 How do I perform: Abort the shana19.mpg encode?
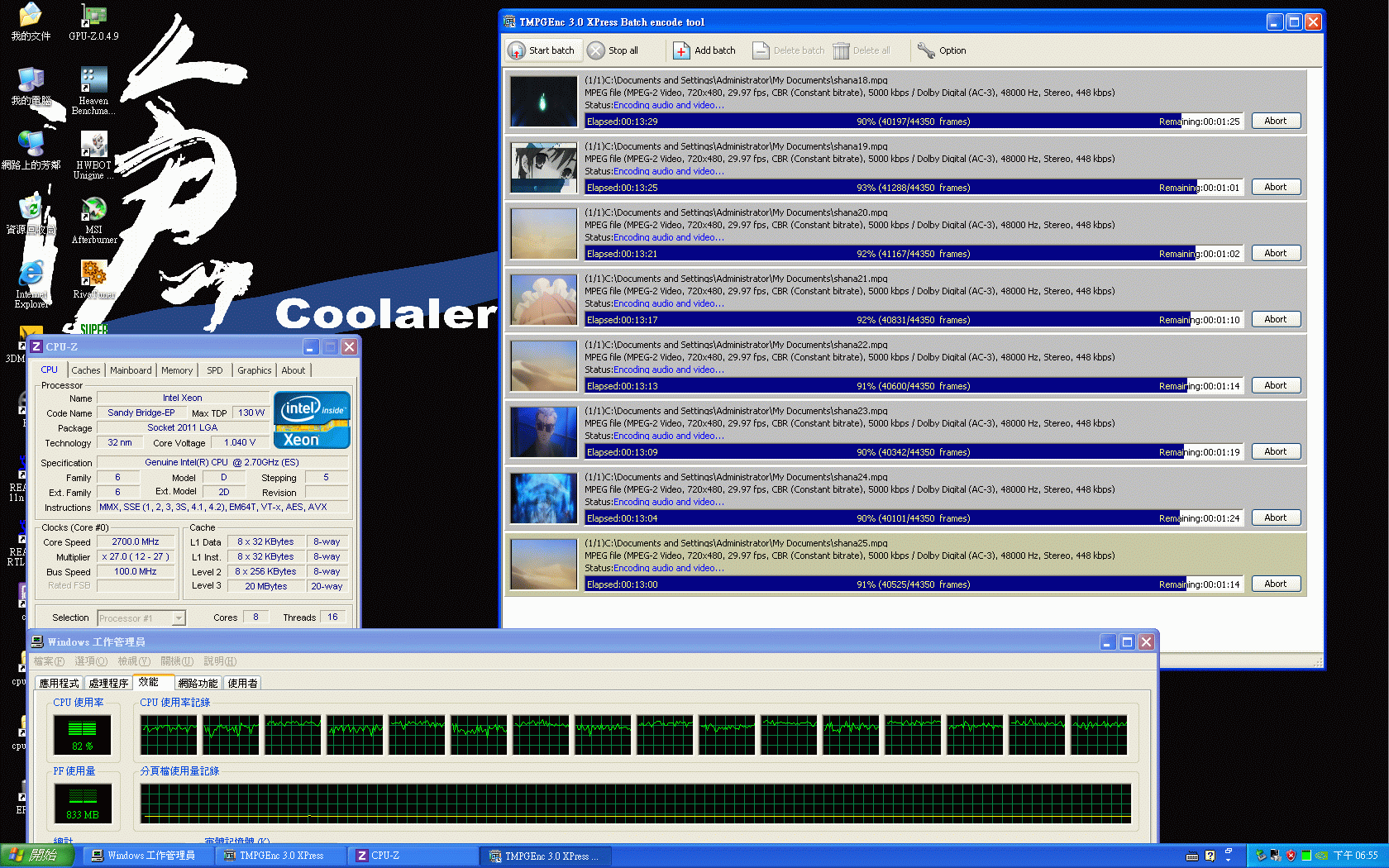coord(1276,187)
